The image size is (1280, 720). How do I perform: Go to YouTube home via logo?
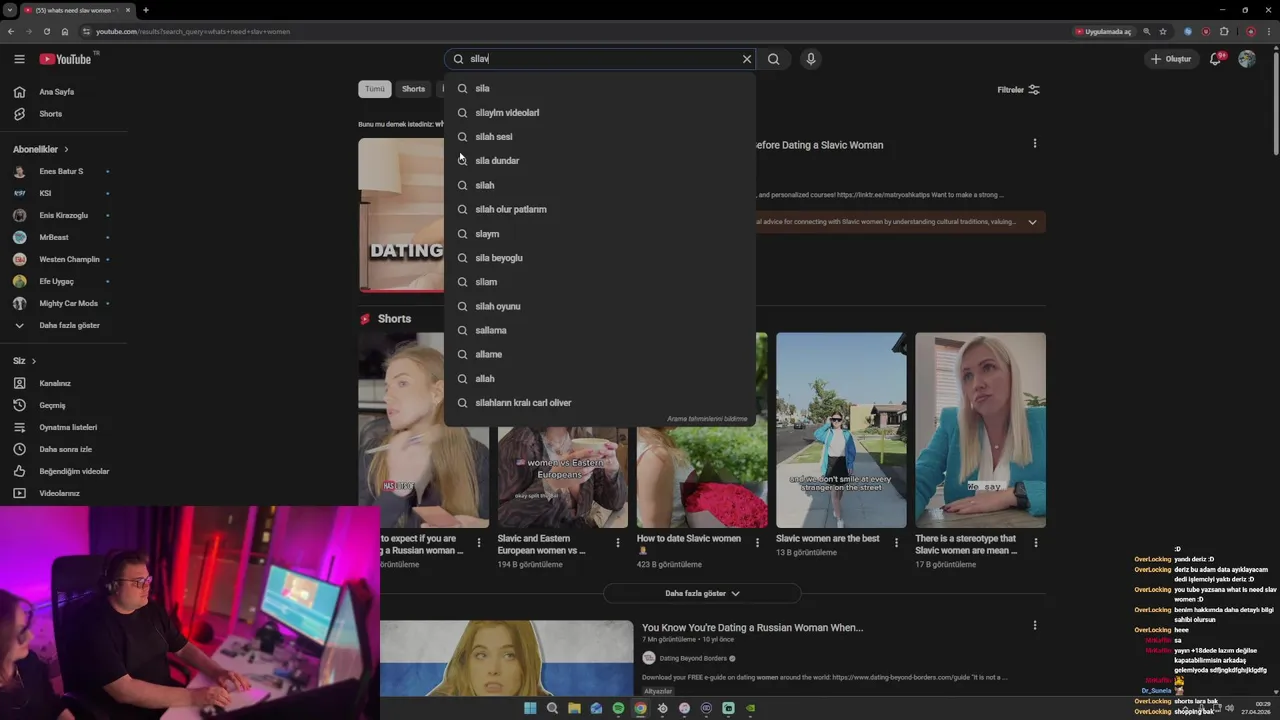66,59
